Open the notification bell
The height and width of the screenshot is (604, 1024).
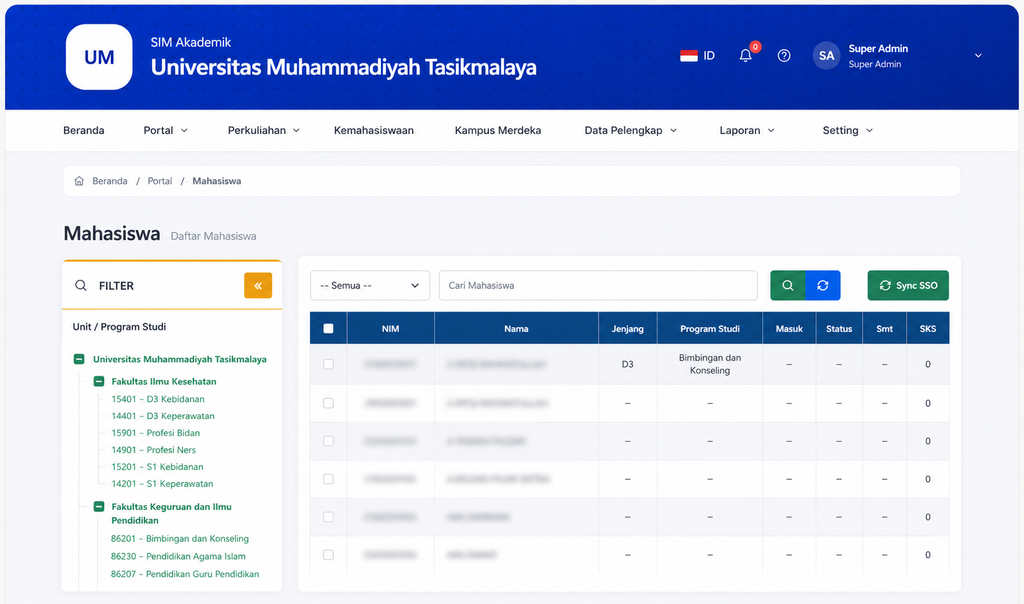pyautogui.click(x=746, y=56)
